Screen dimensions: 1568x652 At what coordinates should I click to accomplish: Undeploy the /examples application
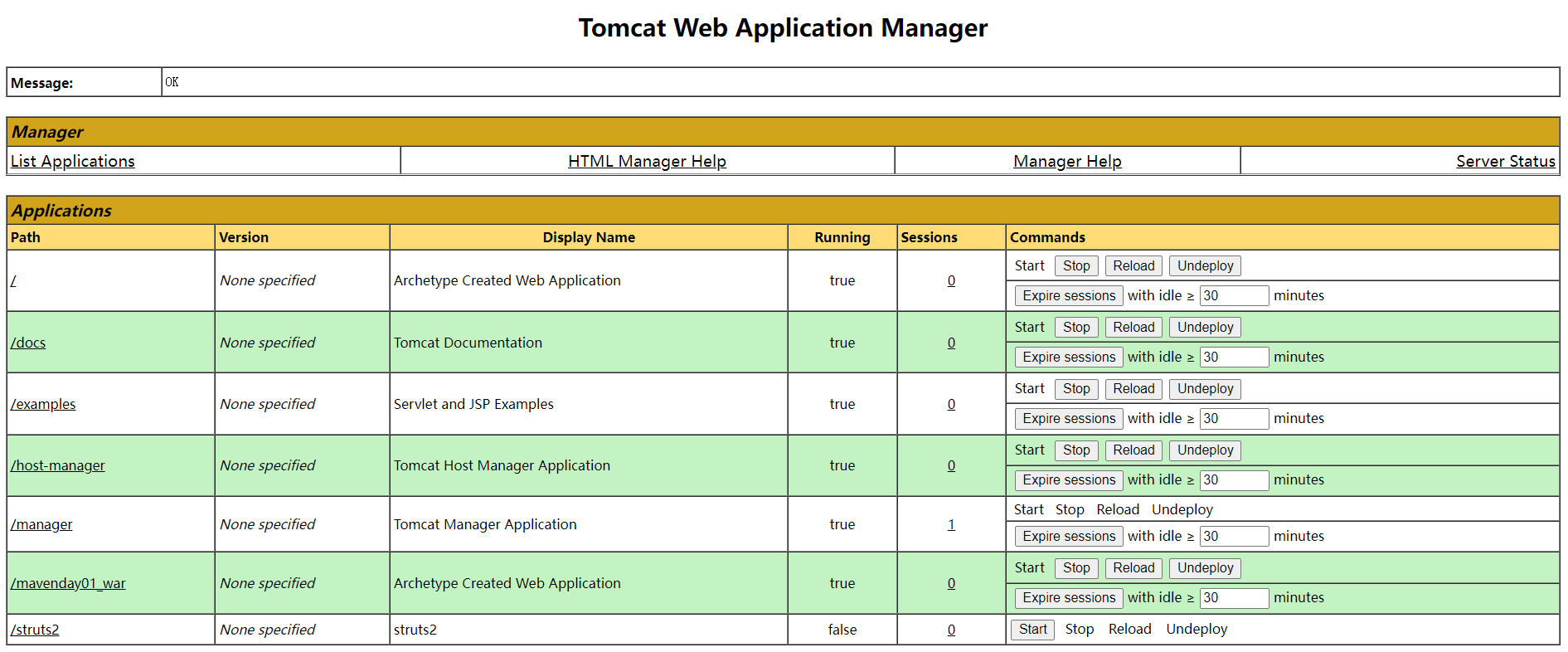(1206, 388)
